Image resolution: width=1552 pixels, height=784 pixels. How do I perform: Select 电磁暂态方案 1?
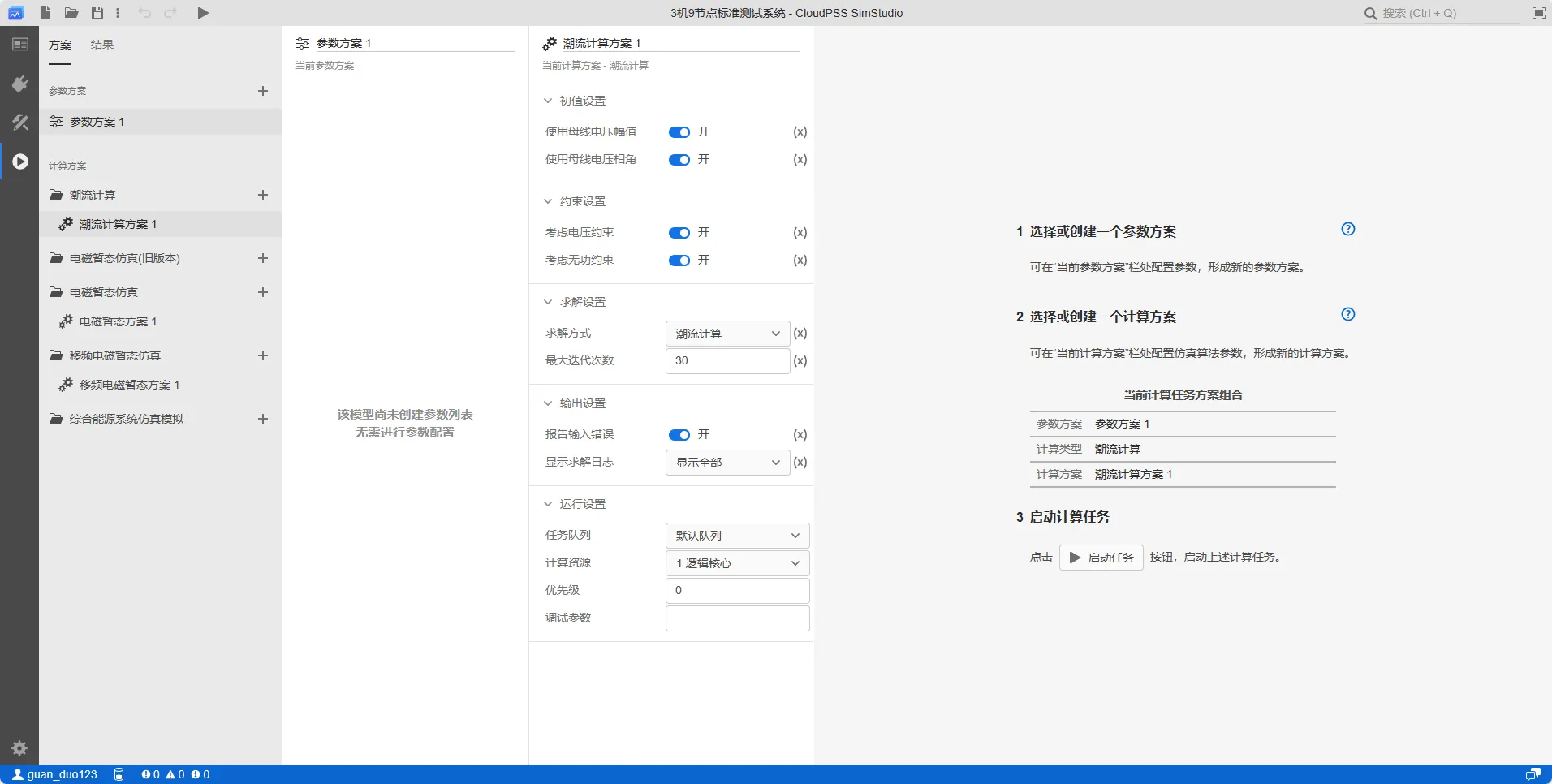coord(161,321)
